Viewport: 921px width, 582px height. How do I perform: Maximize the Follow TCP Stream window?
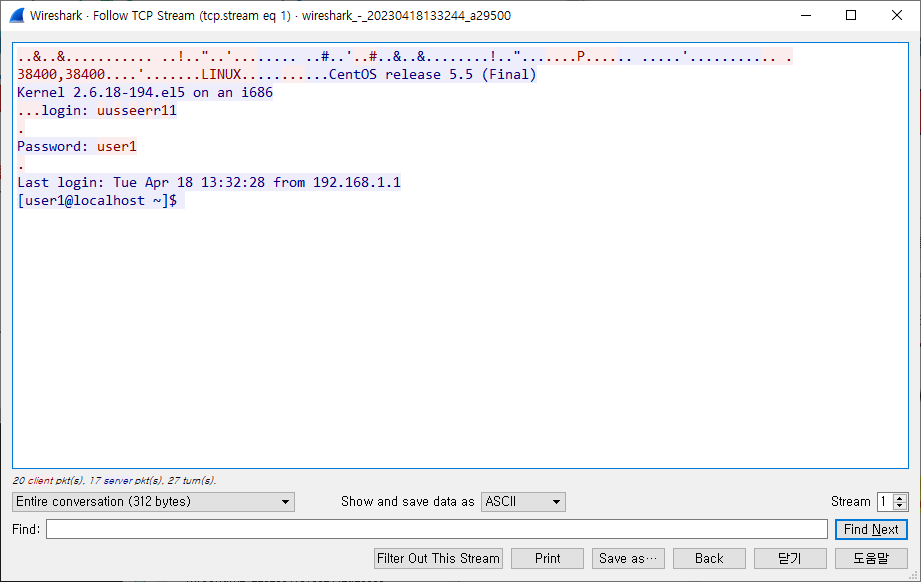[x=851, y=15]
